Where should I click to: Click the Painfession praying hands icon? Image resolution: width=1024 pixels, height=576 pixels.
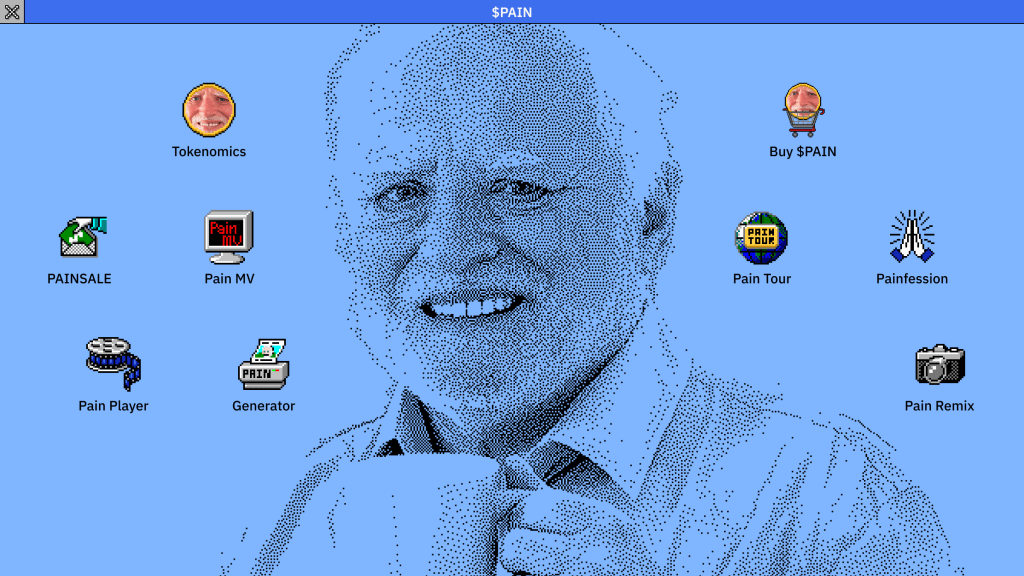(911, 237)
